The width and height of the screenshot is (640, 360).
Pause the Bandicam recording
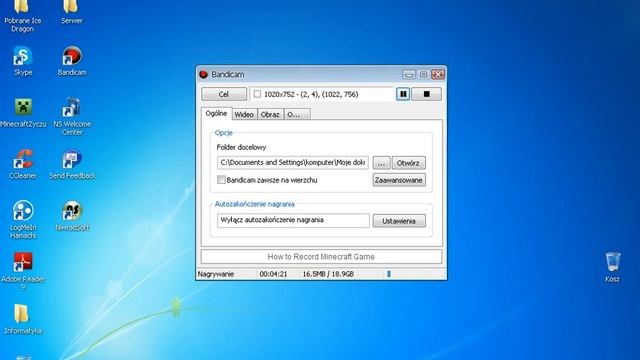pyautogui.click(x=403, y=94)
